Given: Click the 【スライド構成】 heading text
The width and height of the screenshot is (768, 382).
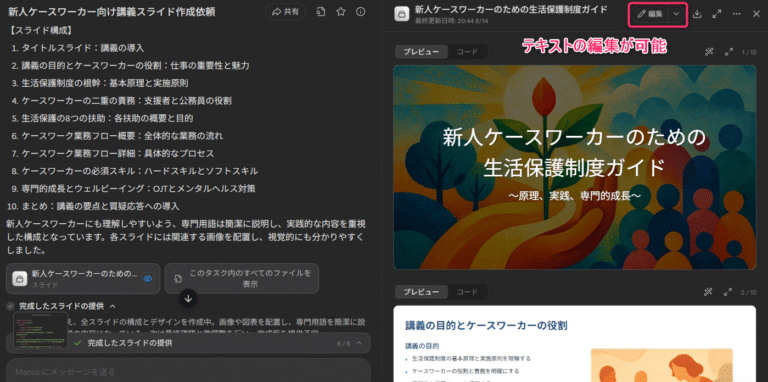Looking at the screenshot, I should pyautogui.click(x=41, y=31).
